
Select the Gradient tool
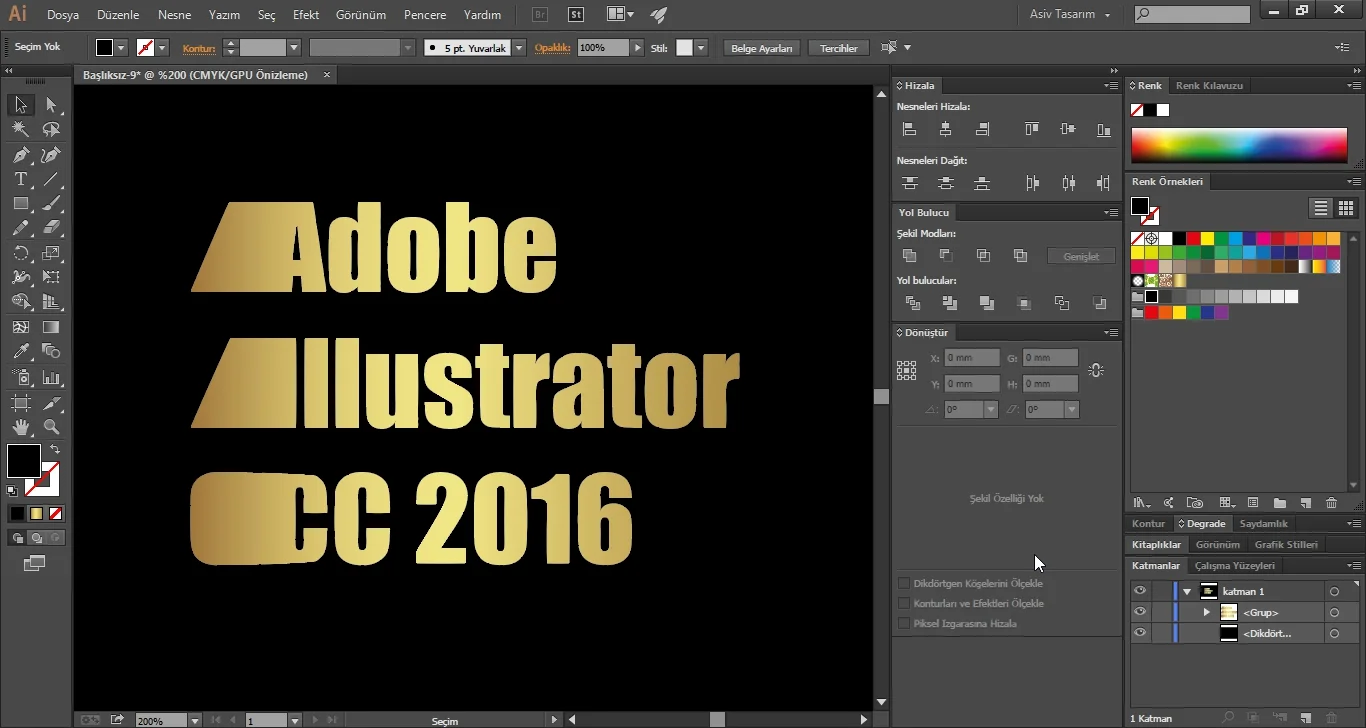[x=51, y=327]
